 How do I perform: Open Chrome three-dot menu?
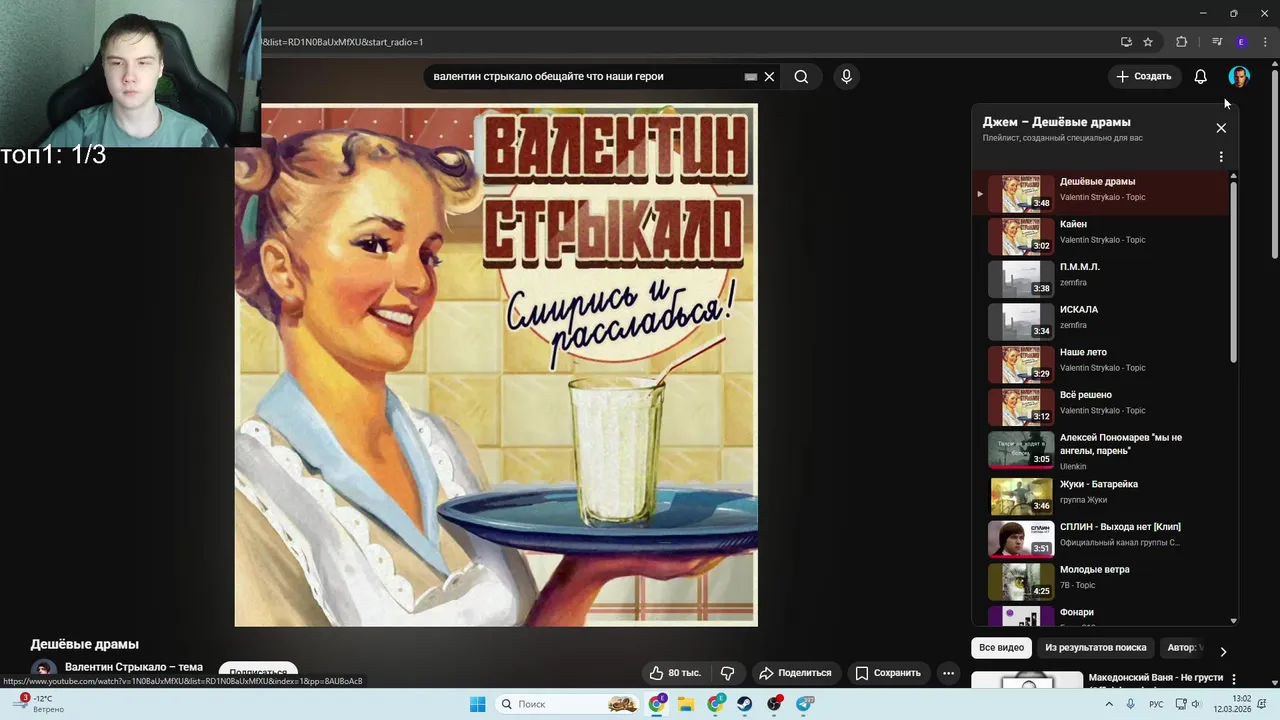point(1265,42)
